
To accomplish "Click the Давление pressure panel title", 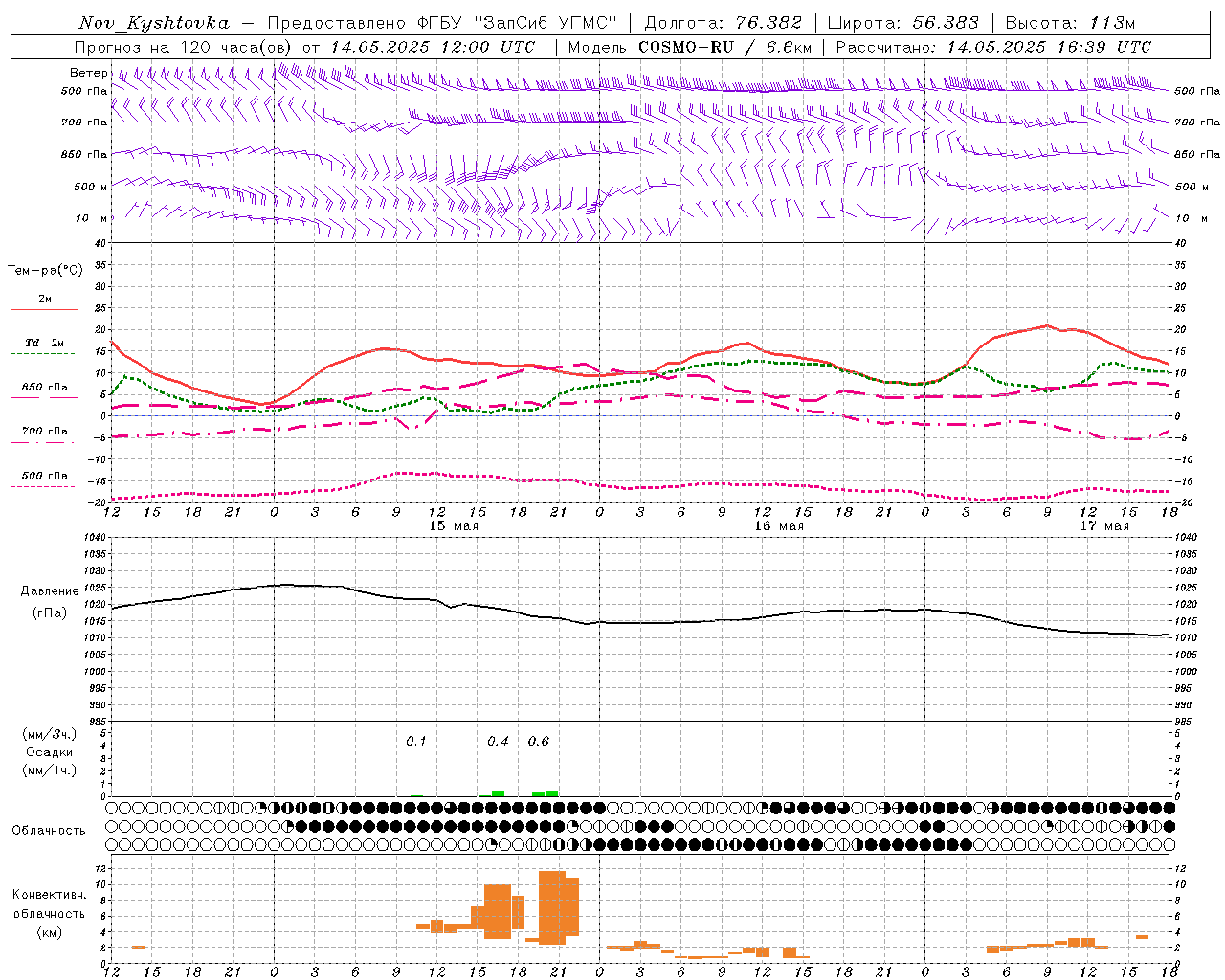I will click(49, 591).
